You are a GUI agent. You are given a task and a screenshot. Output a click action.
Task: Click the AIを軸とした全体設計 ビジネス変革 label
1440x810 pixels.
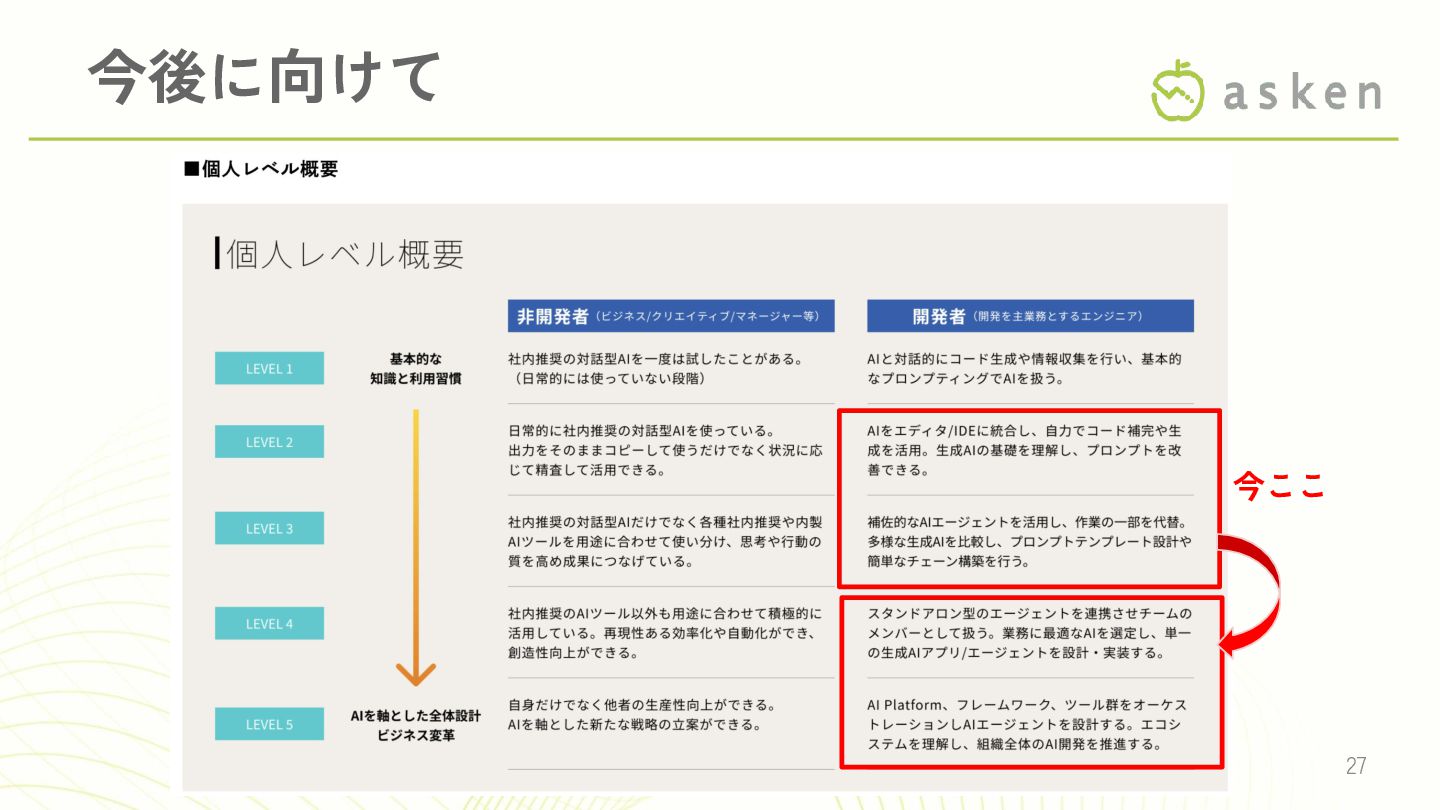pyautogui.click(x=415, y=725)
